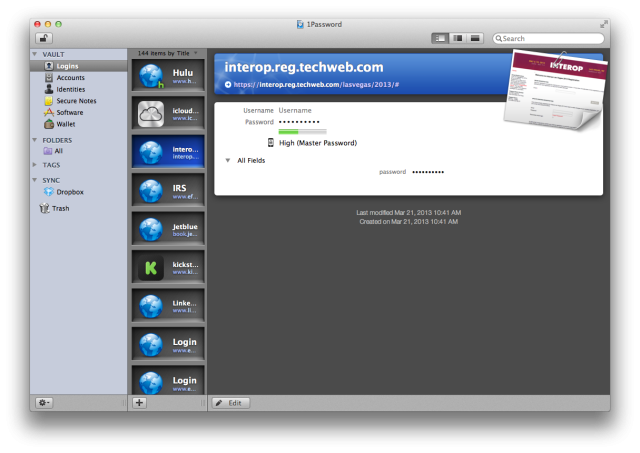Expand the TAGS section triangle
This screenshot has width=640, height=453.
[x=35, y=165]
